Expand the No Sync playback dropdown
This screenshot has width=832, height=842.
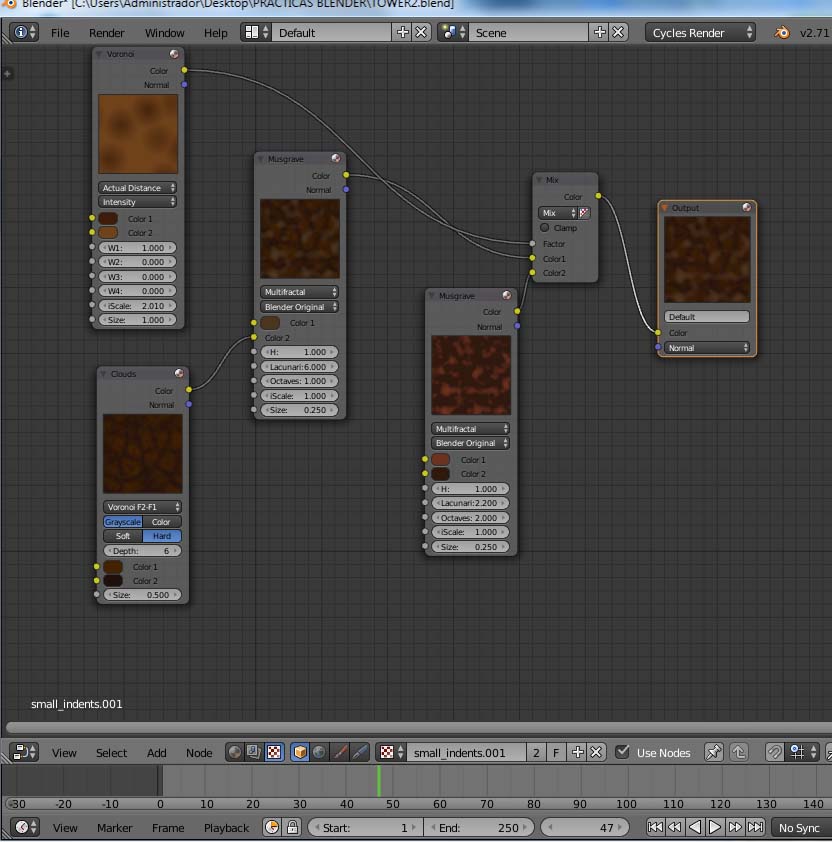(800, 827)
